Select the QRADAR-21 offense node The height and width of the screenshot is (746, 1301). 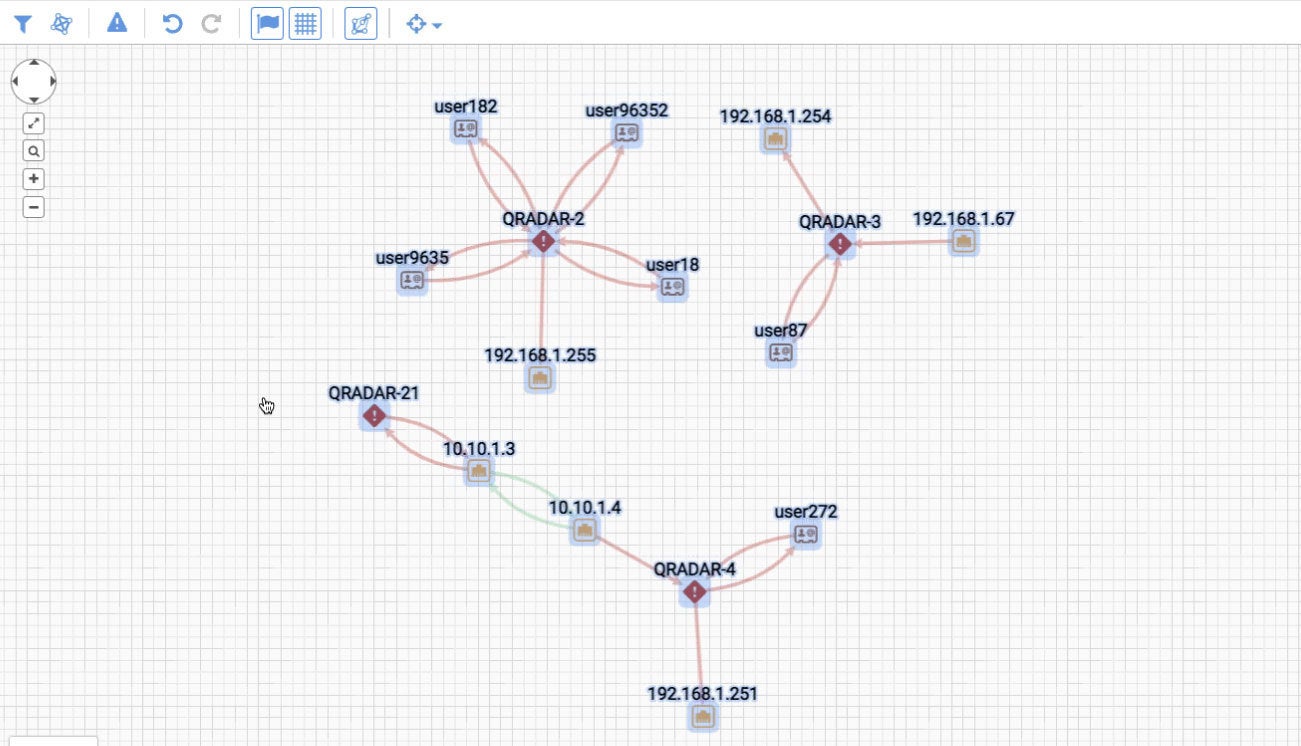coord(374,416)
